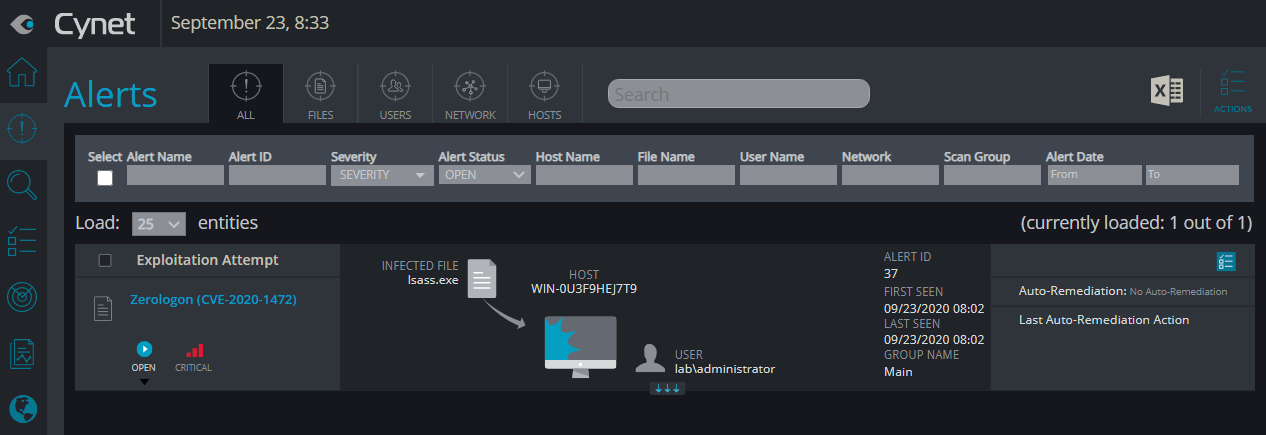
Task: Open the Home dashboard sidebar icon
Action: point(22,73)
